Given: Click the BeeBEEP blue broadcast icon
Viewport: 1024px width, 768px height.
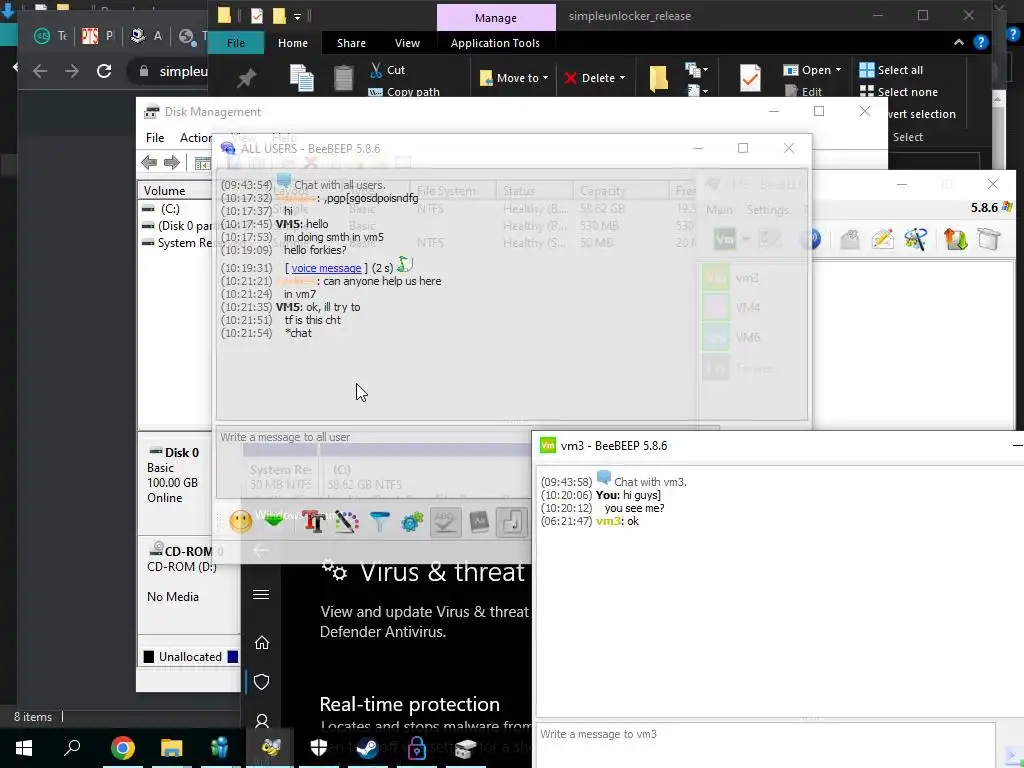Looking at the screenshot, I should [811, 239].
